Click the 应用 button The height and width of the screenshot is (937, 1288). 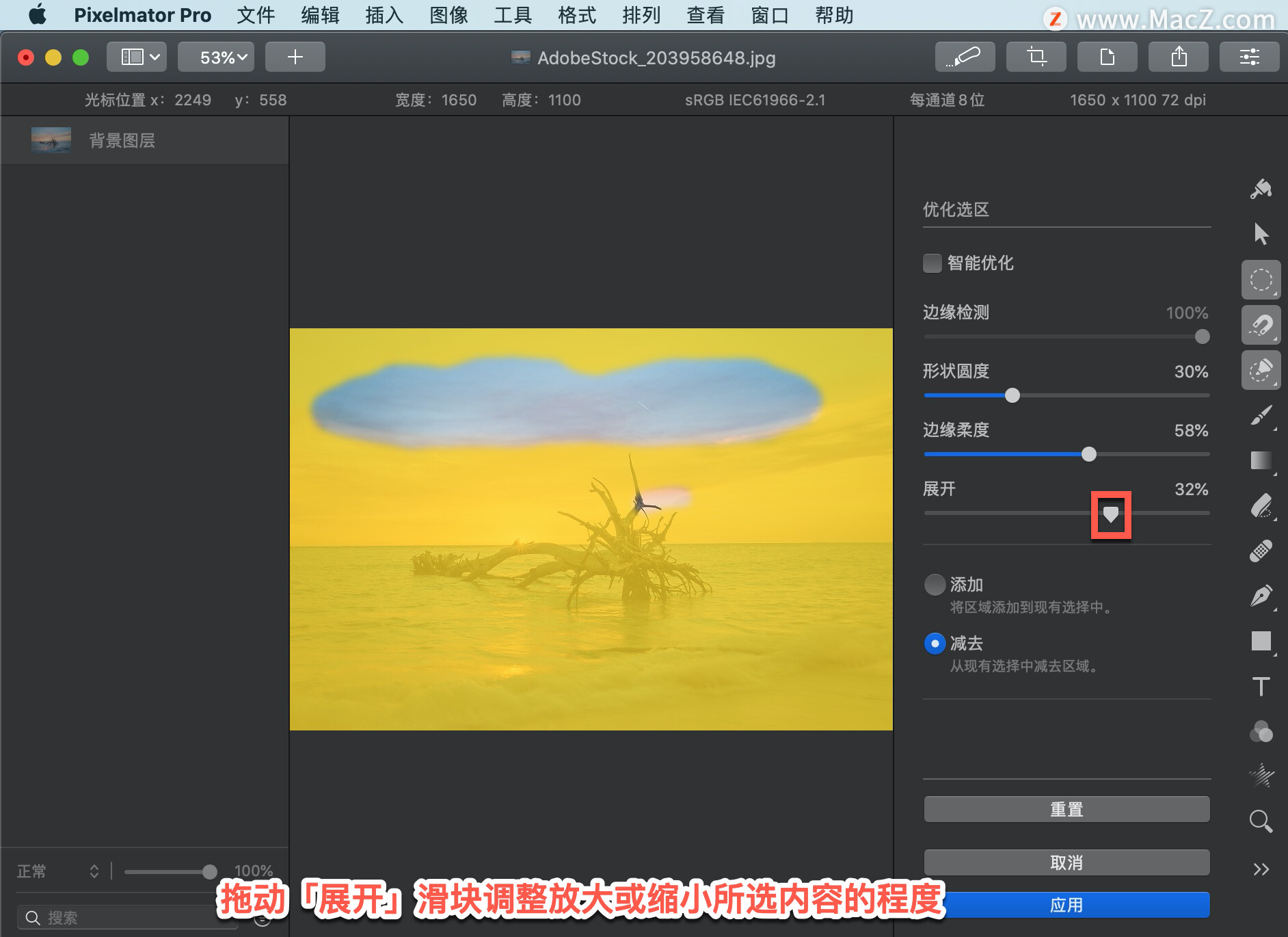pyautogui.click(x=1066, y=905)
